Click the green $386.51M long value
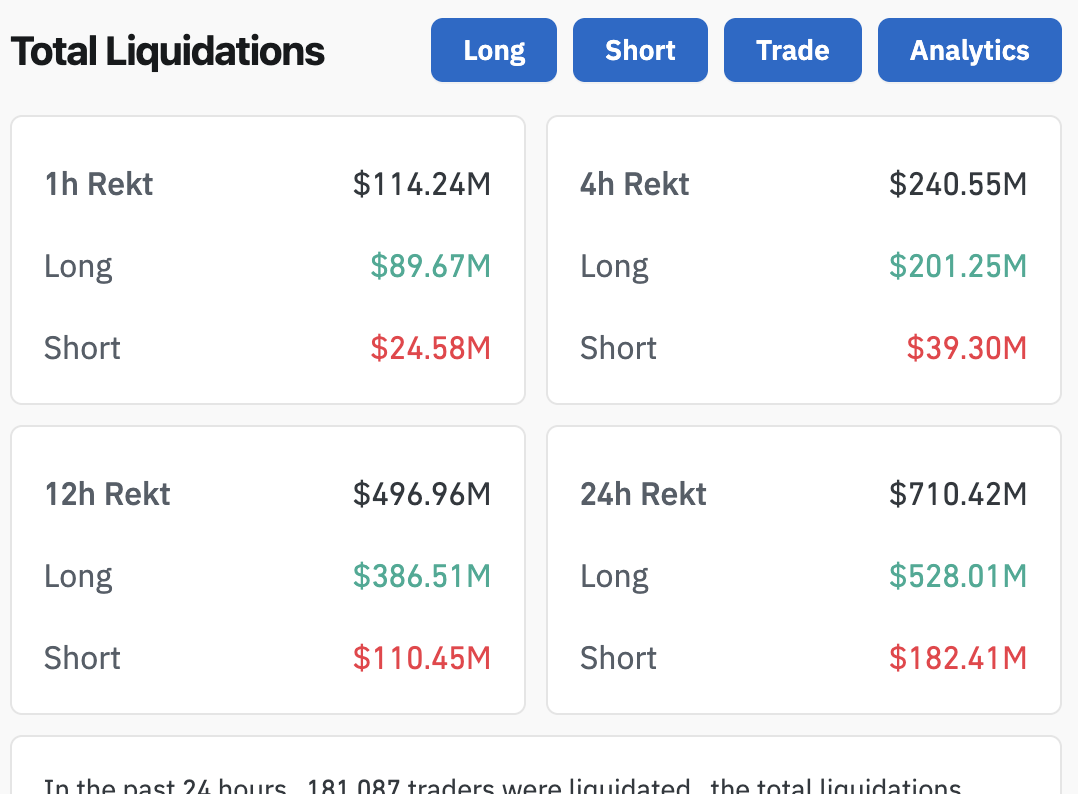The height and width of the screenshot is (794, 1078). [x=422, y=576]
